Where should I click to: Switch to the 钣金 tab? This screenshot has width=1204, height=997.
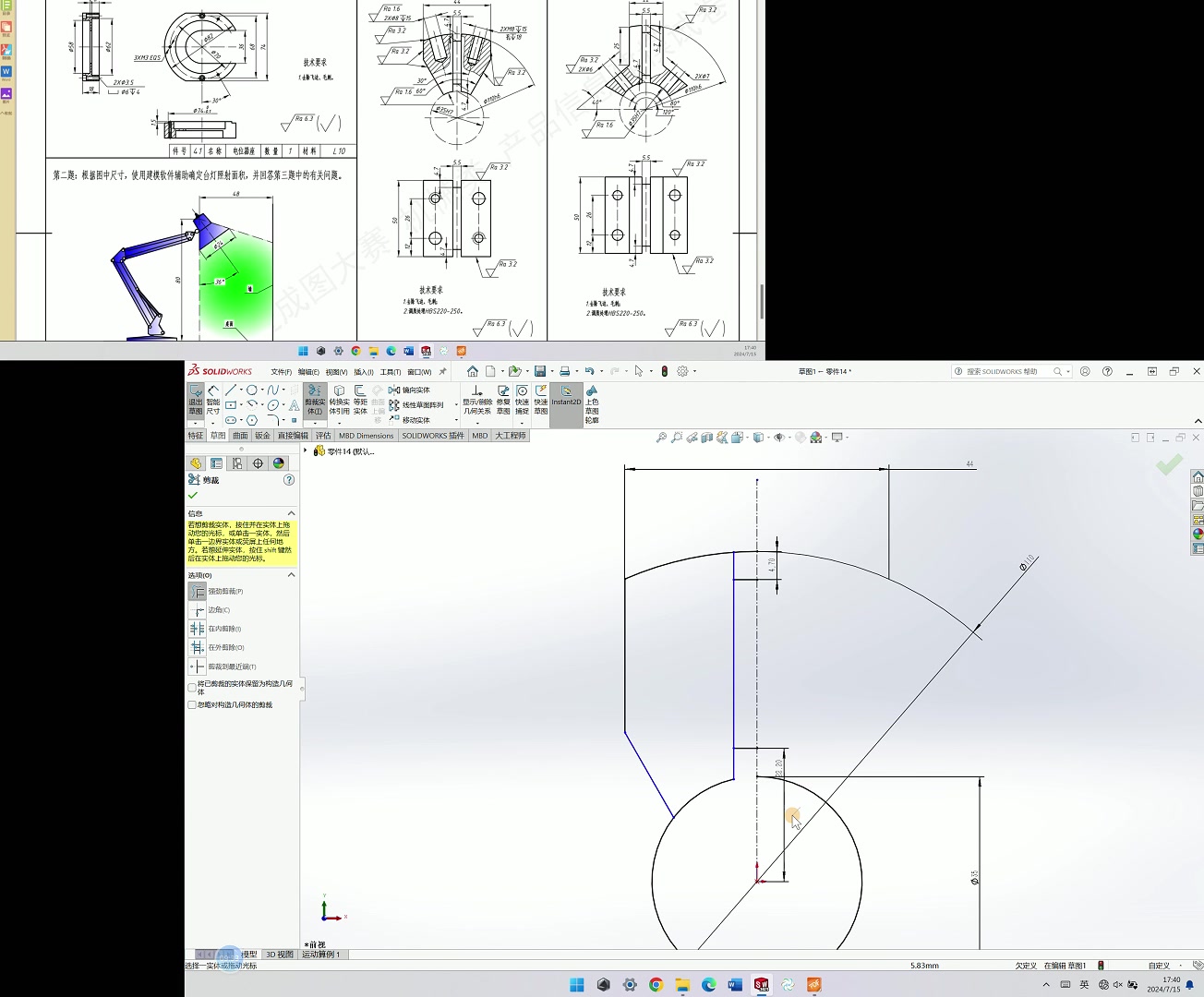(x=263, y=436)
